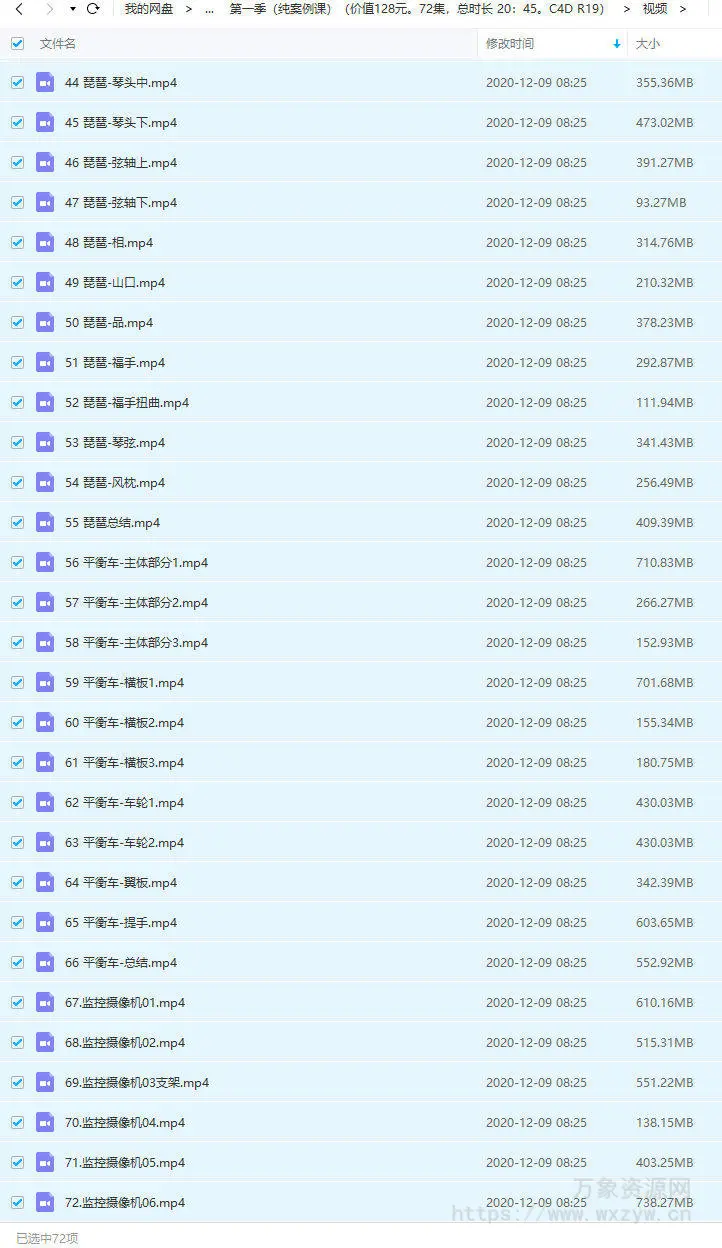
Task: Uncheck the checkbox for 50 琵琶-品.mp4
Action: (17, 322)
